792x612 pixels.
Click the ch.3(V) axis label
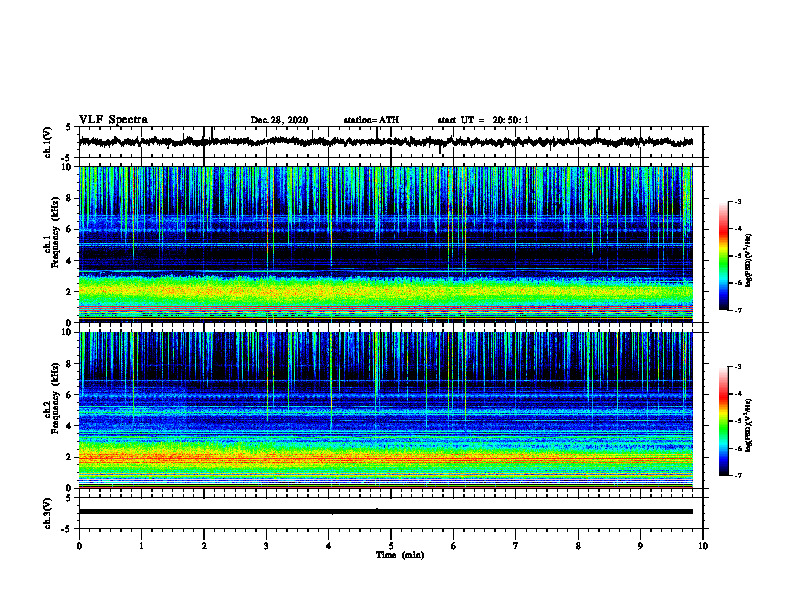(48, 513)
